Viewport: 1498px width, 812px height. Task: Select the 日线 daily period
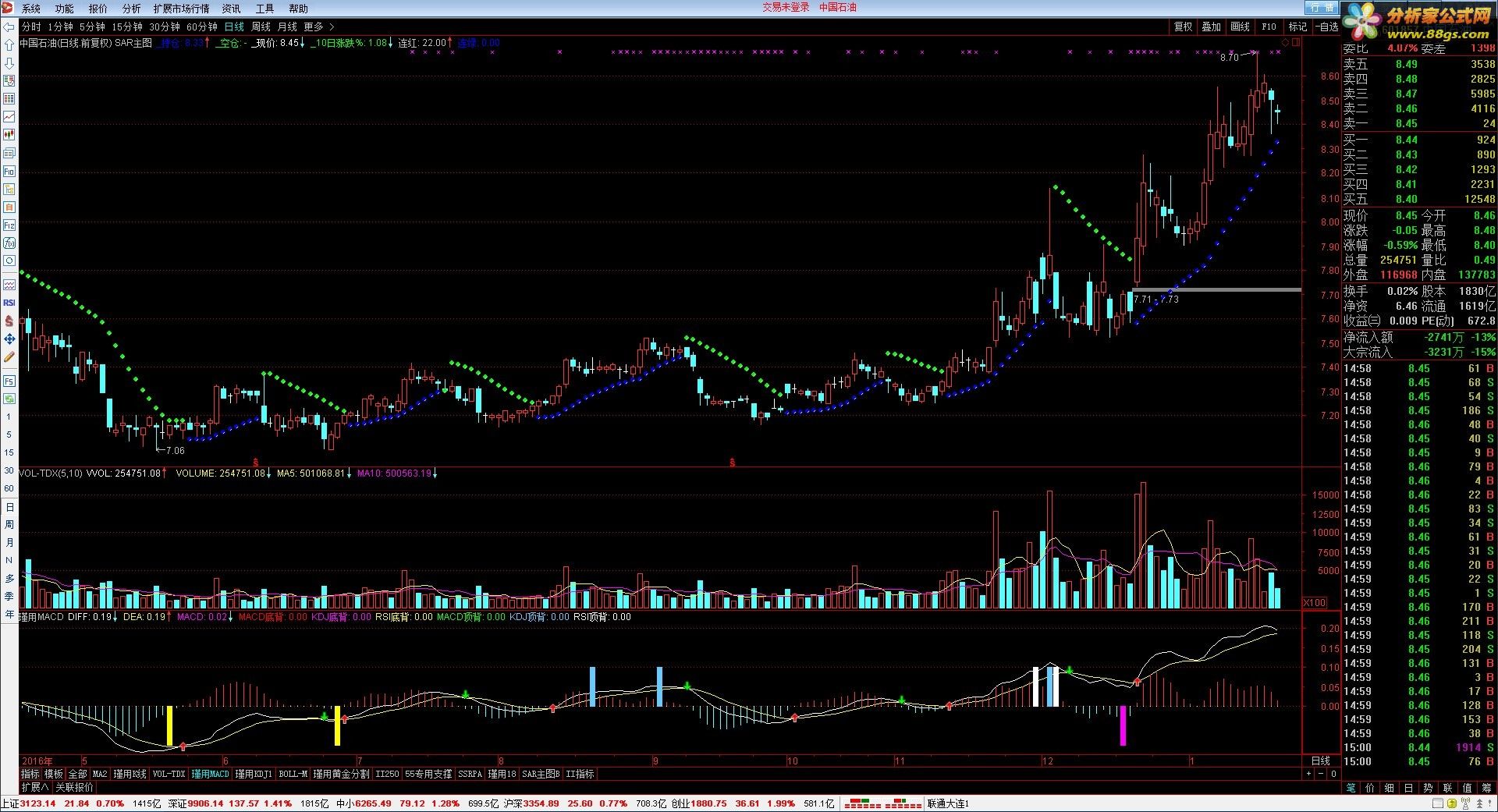pos(234,27)
